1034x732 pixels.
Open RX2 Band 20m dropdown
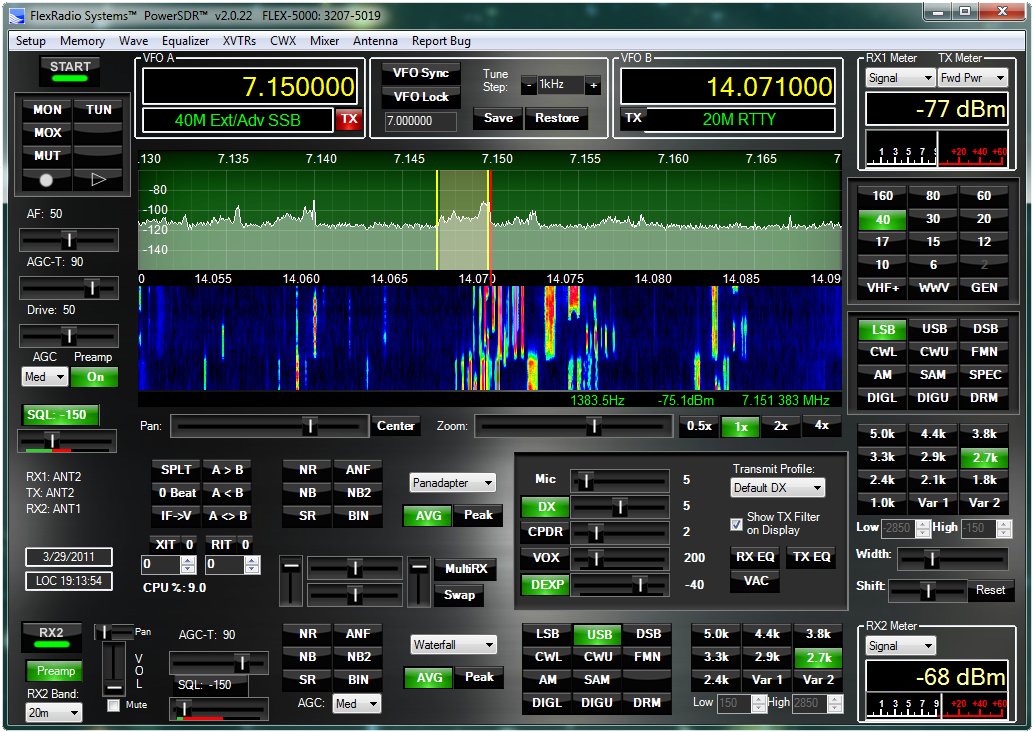click(x=53, y=713)
